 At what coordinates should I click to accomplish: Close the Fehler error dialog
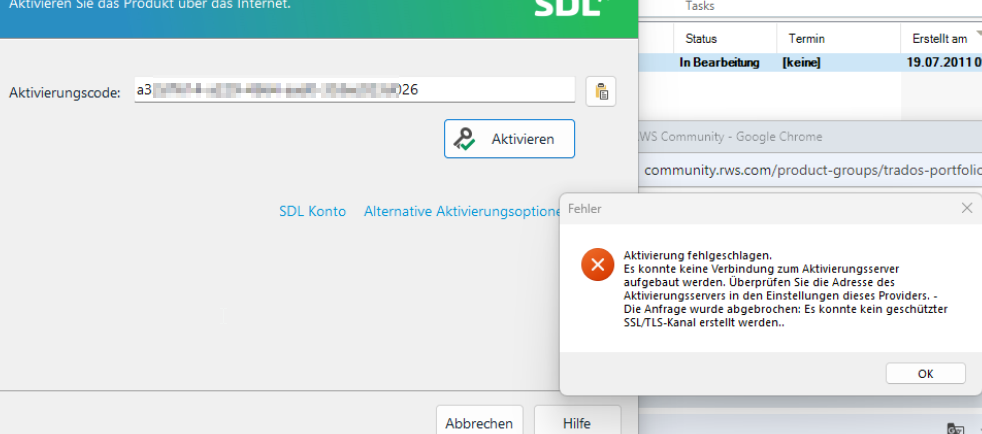point(967,208)
